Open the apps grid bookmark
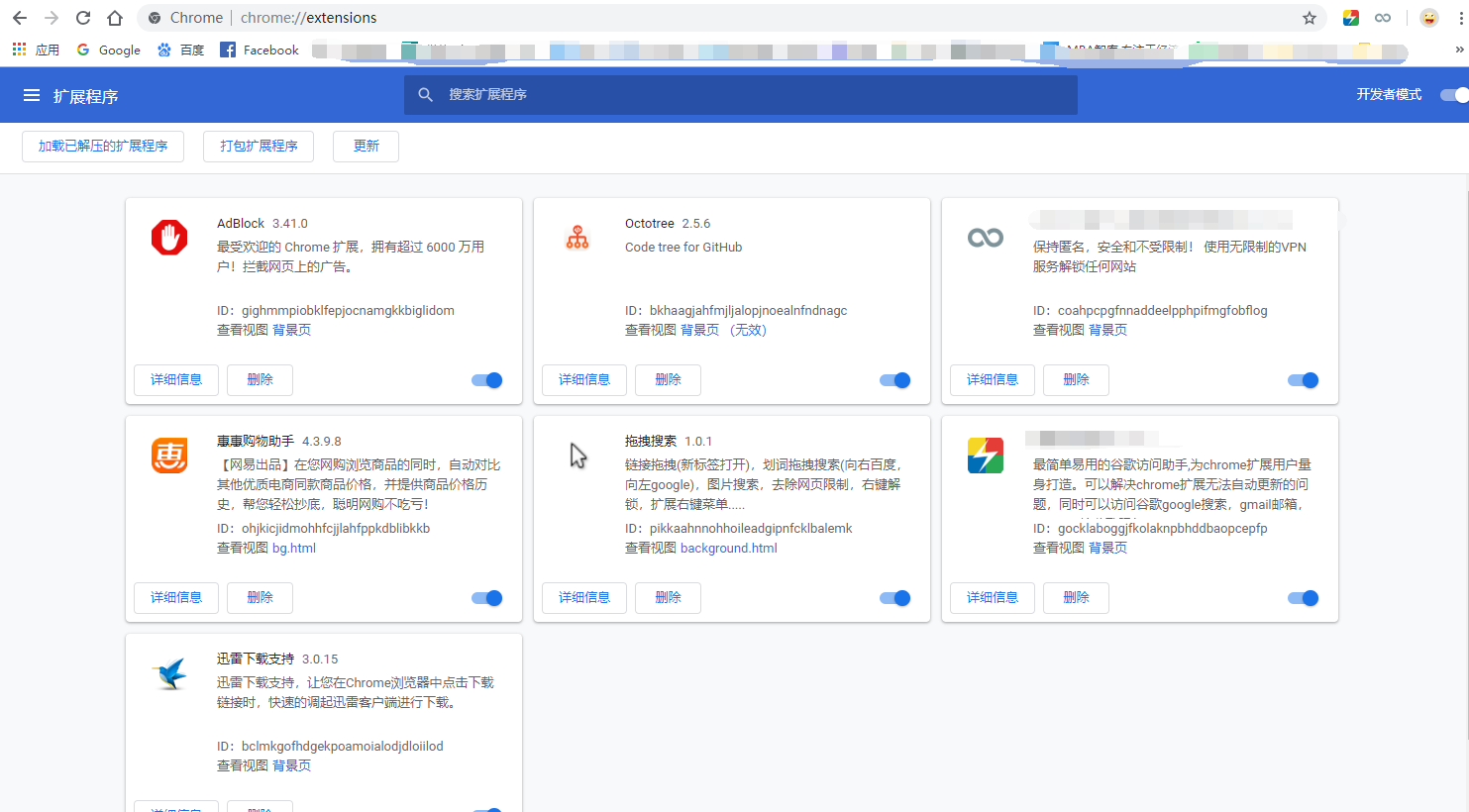The height and width of the screenshot is (812, 1469). 35,50
